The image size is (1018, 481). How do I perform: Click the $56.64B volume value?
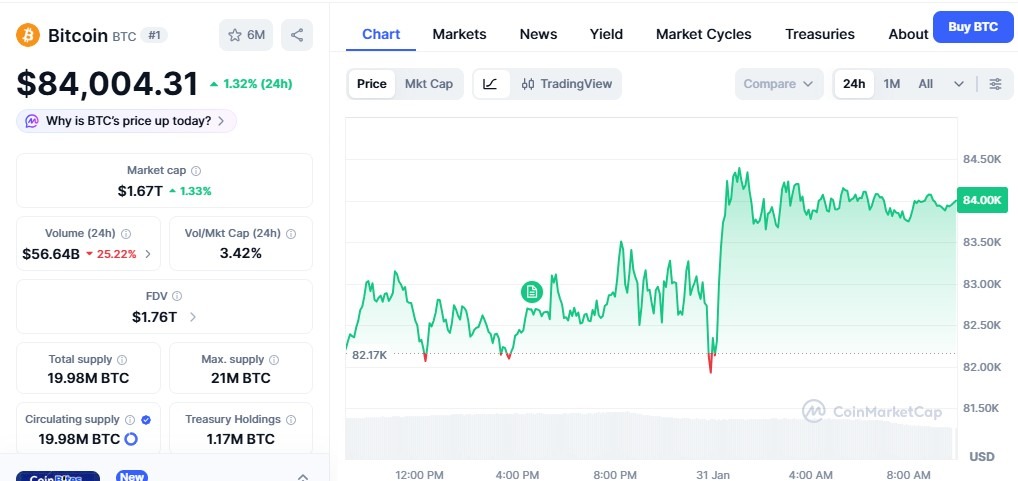[51, 254]
